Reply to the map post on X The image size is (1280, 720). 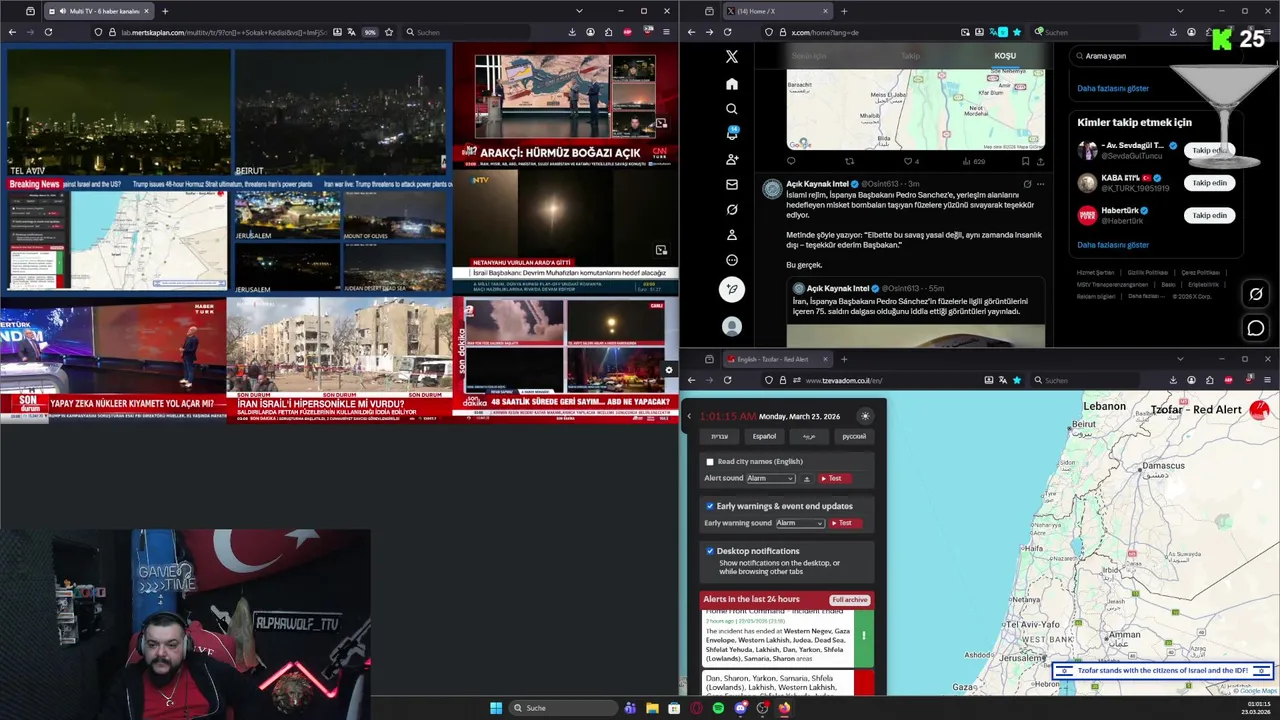(791, 161)
